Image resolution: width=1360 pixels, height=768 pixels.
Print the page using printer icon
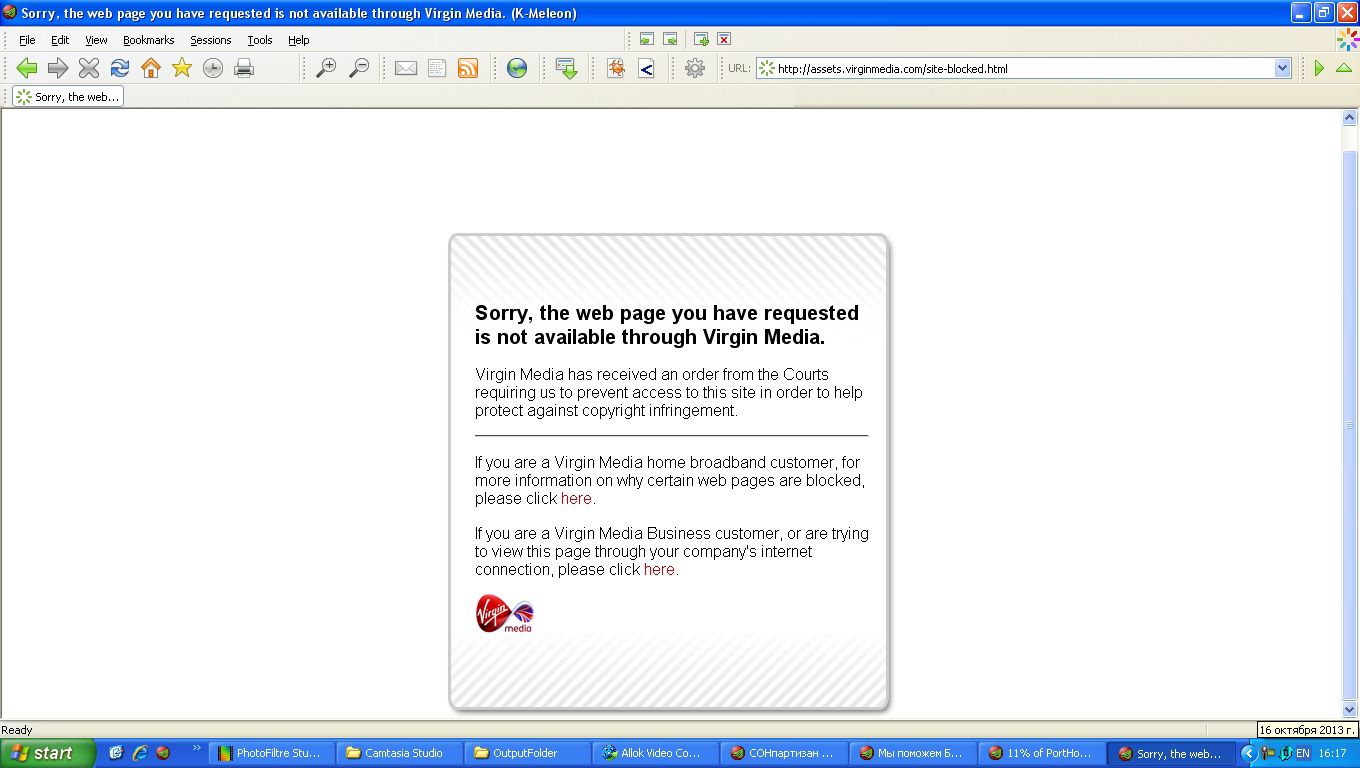click(x=244, y=68)
